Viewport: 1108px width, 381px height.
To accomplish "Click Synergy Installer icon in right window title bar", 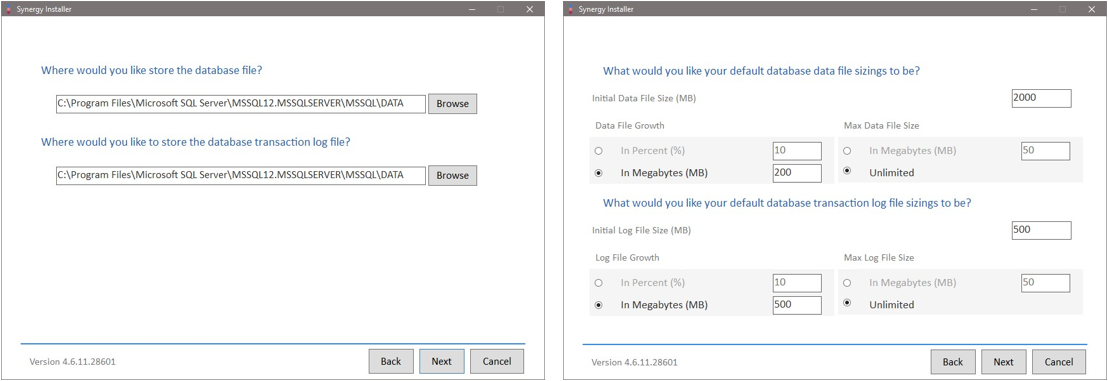I will coord(570,10).
